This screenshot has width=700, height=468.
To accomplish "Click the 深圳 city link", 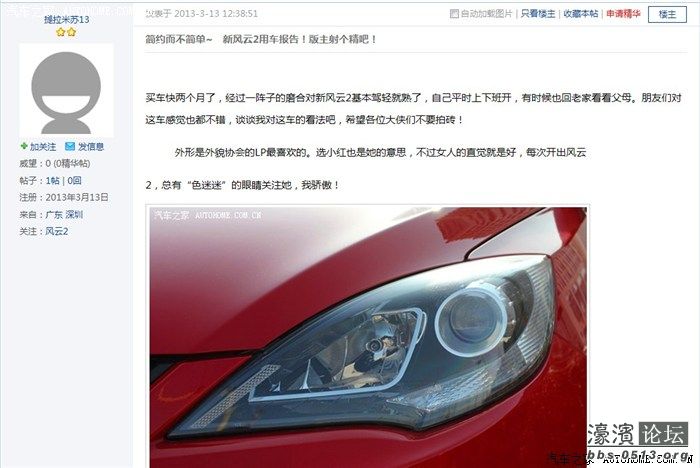I will click(x=74, y=214).
